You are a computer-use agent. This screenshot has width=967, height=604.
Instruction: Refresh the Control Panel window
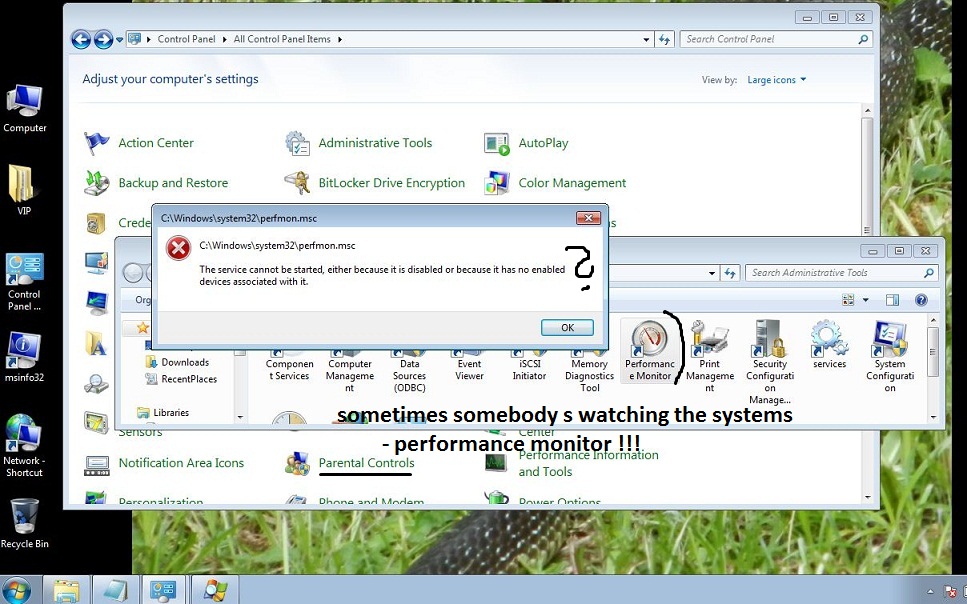(664, 39)
